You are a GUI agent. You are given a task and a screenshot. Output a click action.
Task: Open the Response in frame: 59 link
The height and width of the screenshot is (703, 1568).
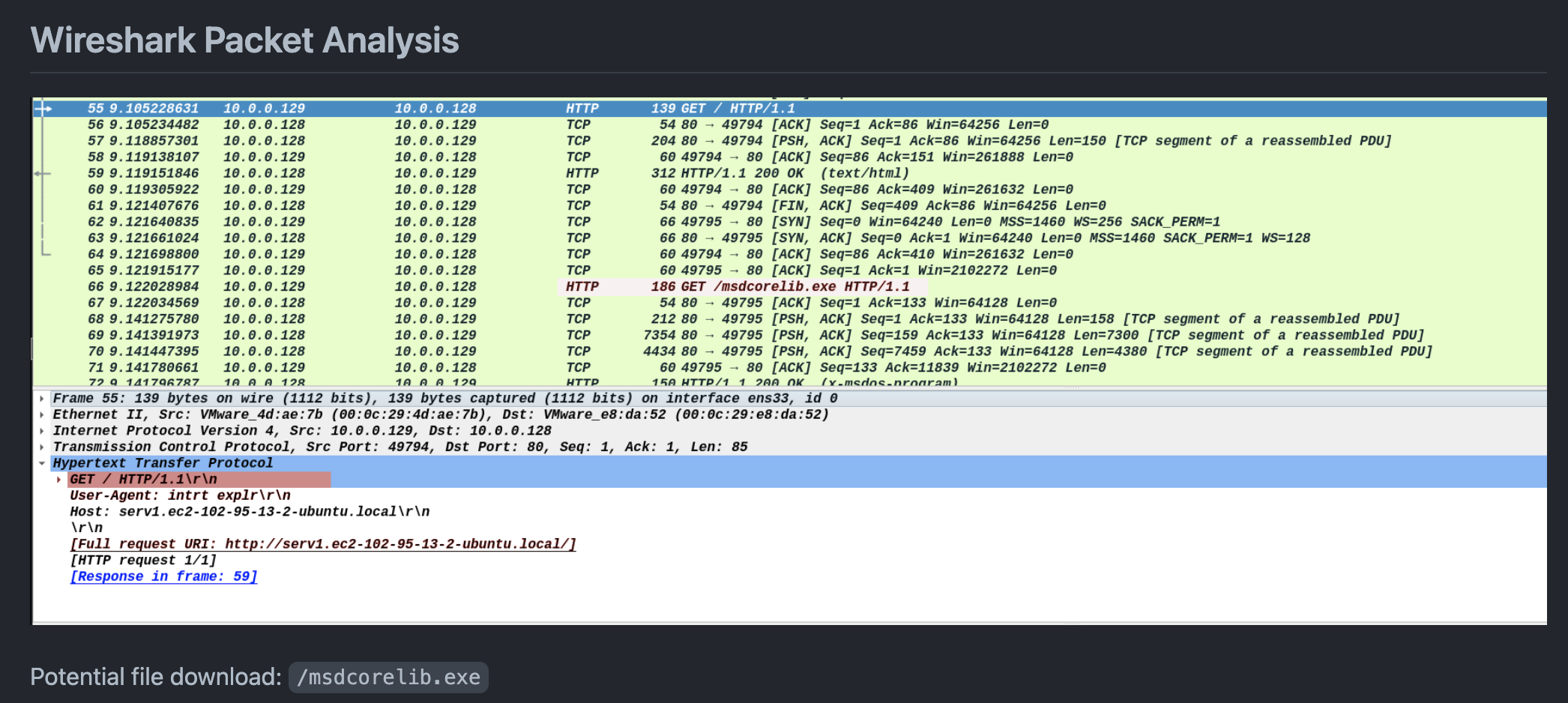click(163, 576)
